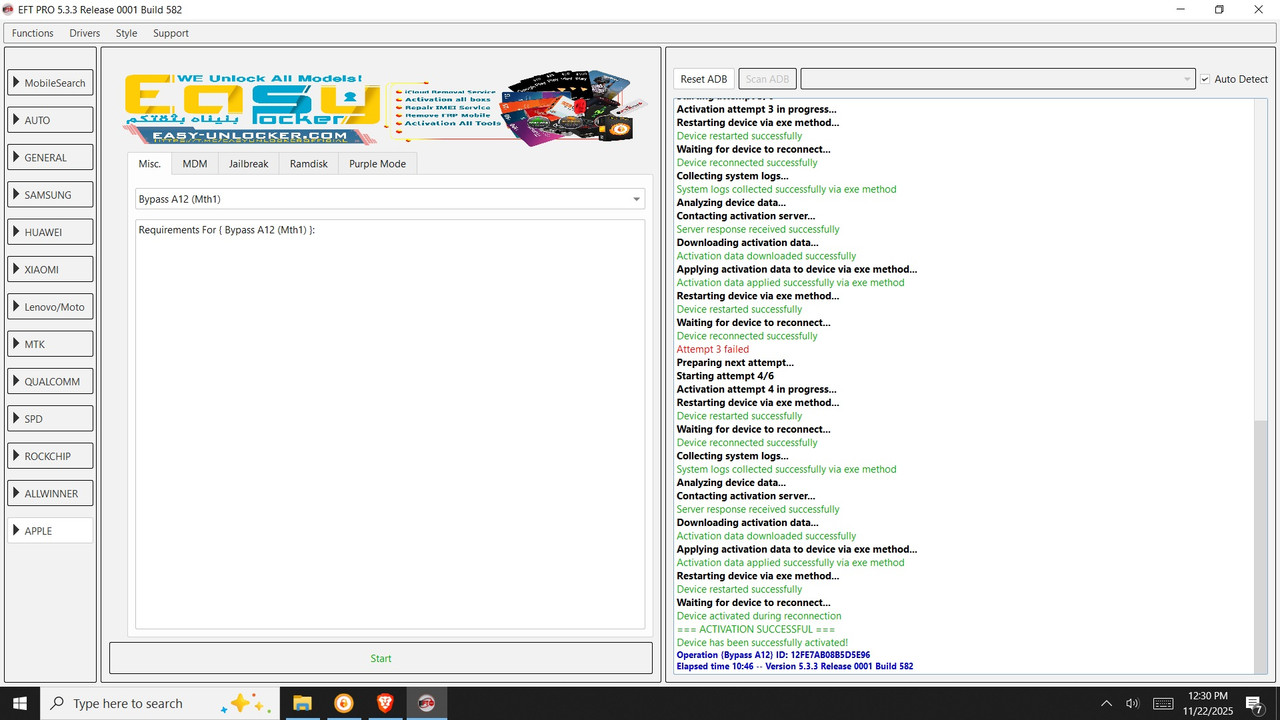1280x720 pixels.
Task: Expand the HUAWEI sidebar section
Action: pos(51,232)
